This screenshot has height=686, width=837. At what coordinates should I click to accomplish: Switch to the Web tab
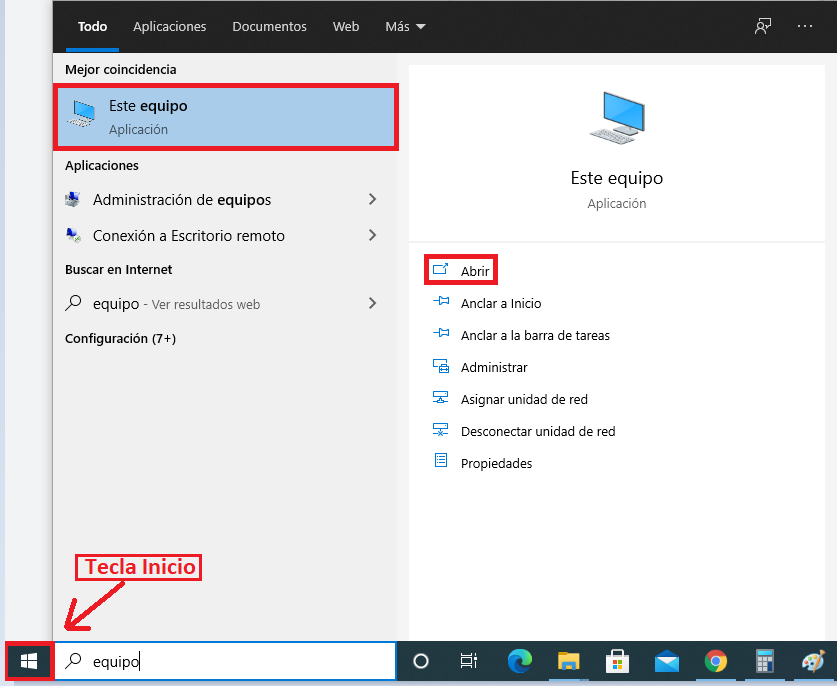(x=346, y=26)
